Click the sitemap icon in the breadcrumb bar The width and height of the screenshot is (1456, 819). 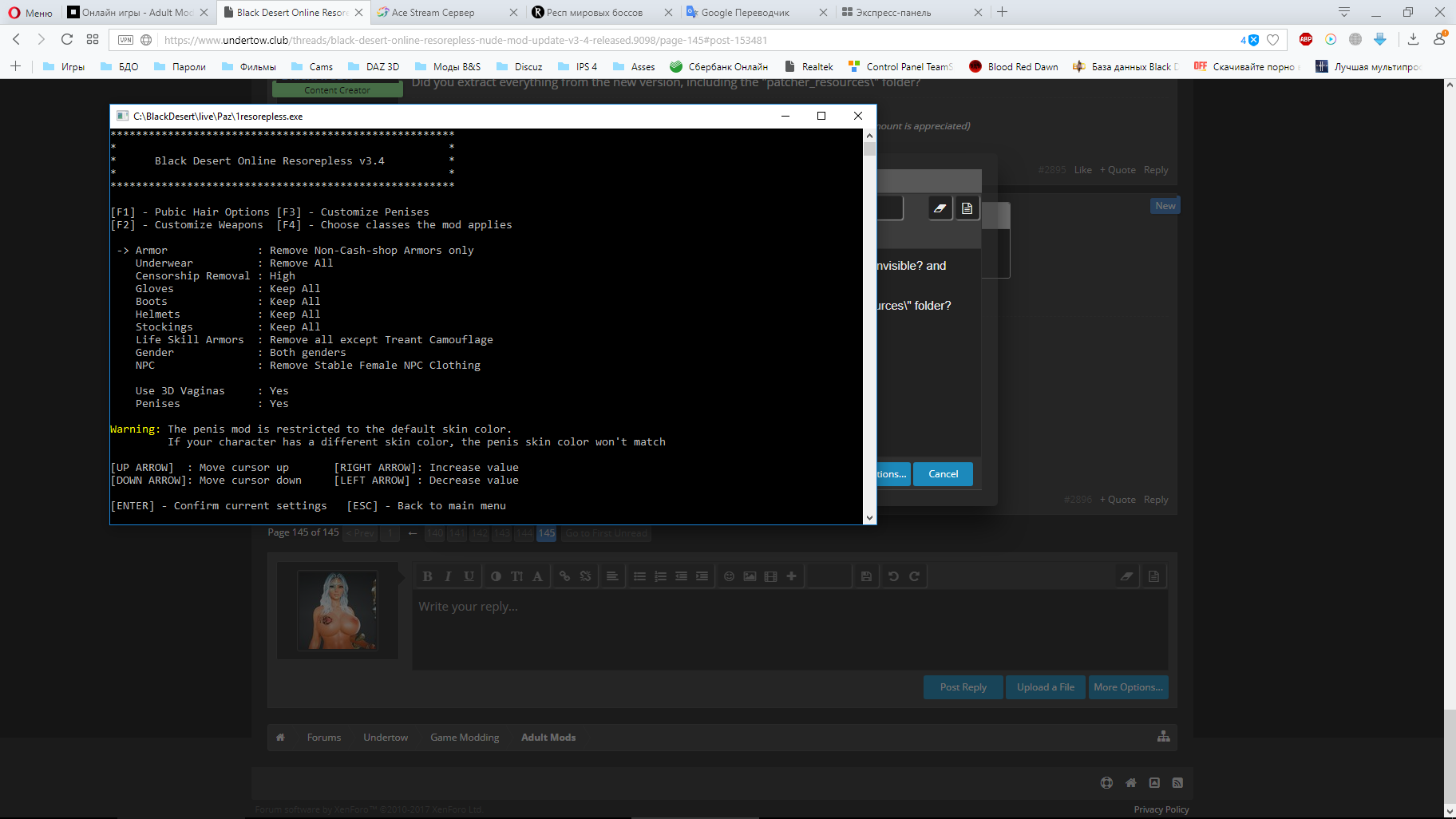(1163, 737)
